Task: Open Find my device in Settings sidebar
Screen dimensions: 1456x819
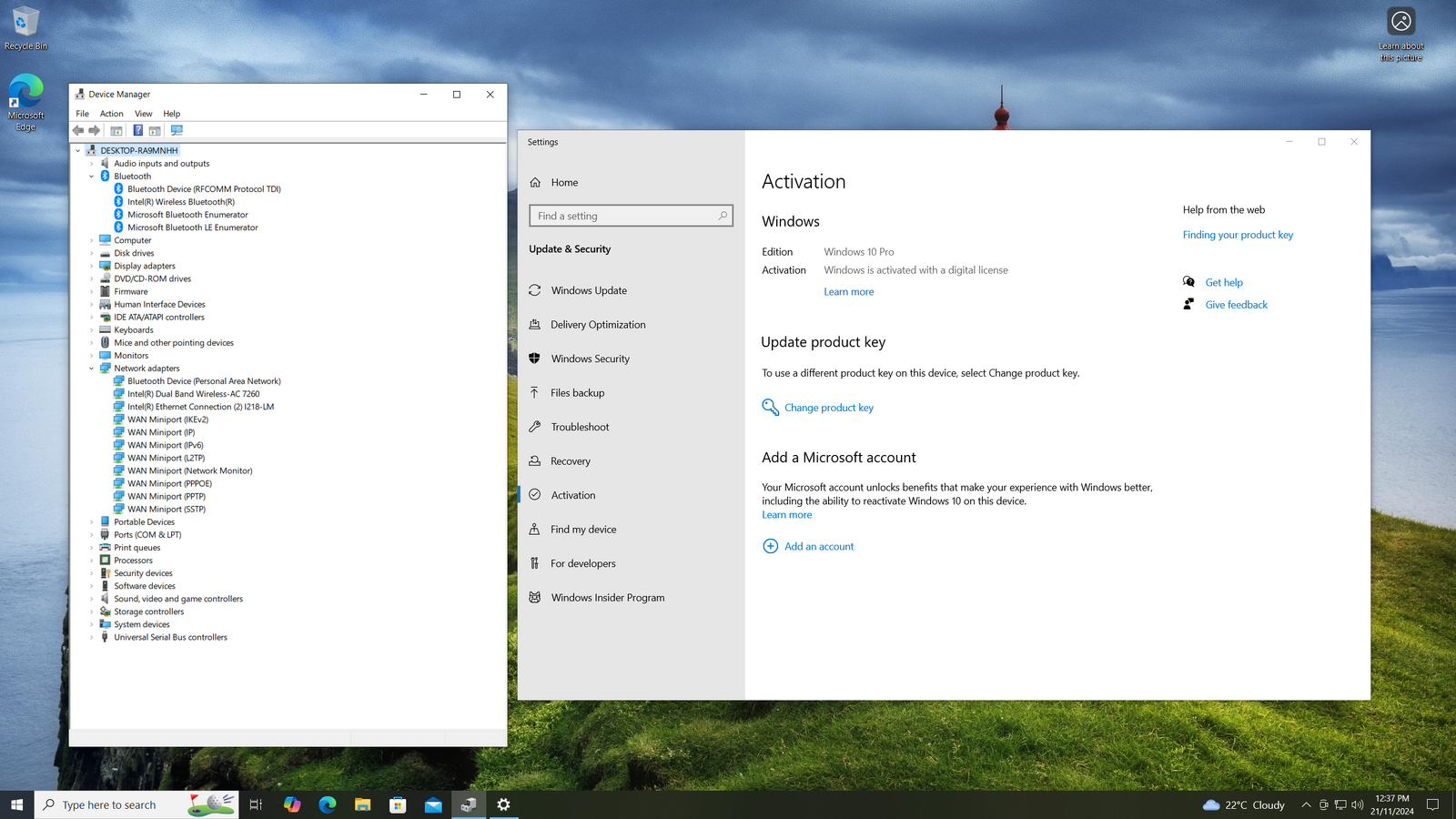Action: point(583,530)
